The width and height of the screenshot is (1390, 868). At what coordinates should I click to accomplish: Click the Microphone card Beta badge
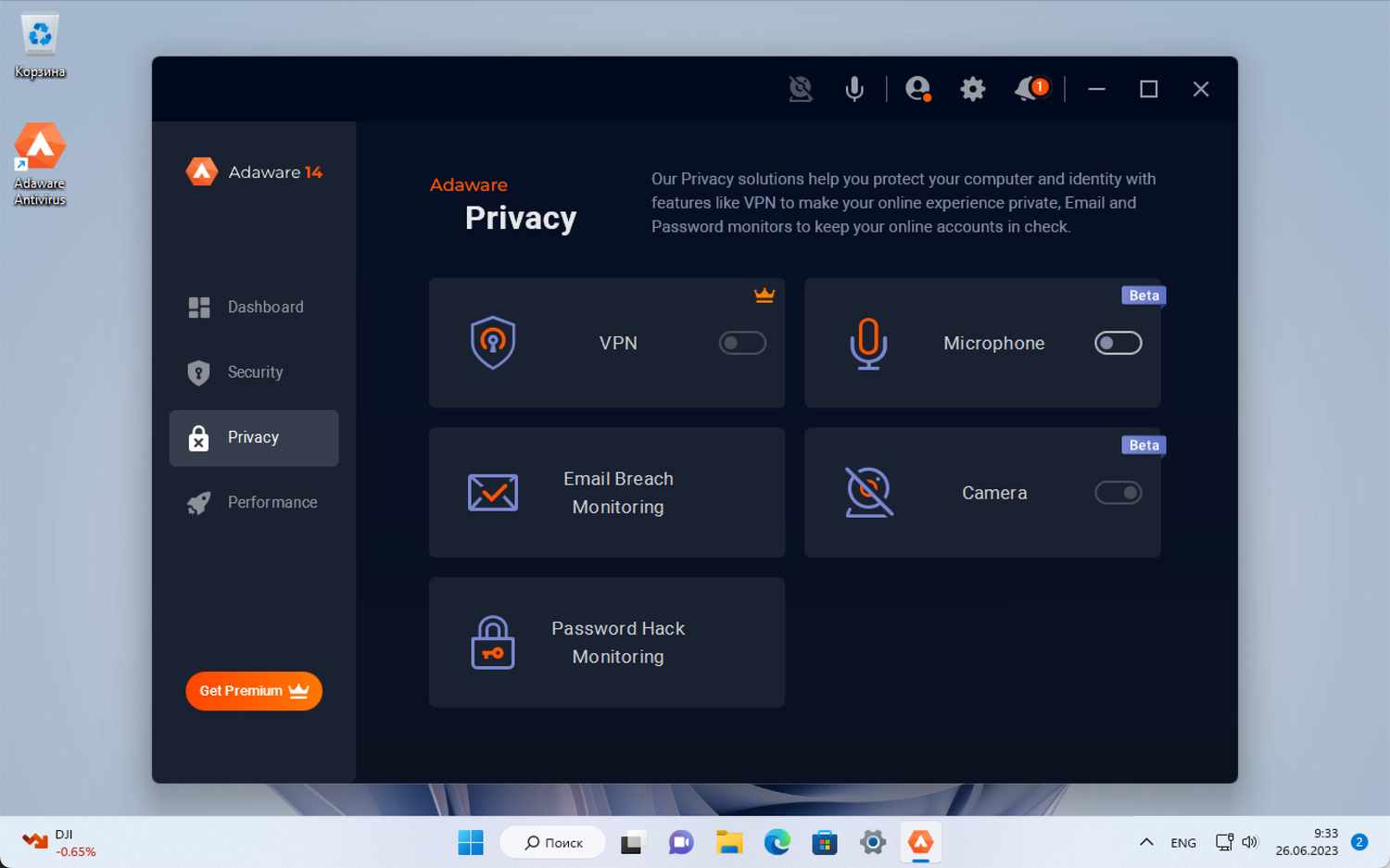(x=1144, y=296)
